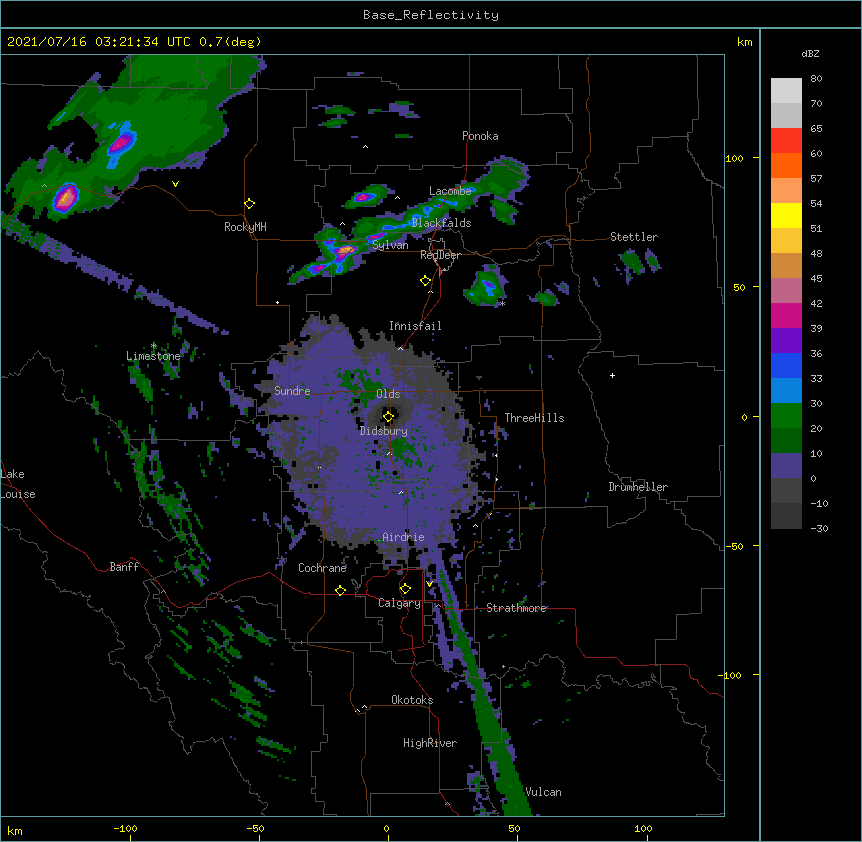
Task: Click the Vulcan label
Action: (543, 792)
